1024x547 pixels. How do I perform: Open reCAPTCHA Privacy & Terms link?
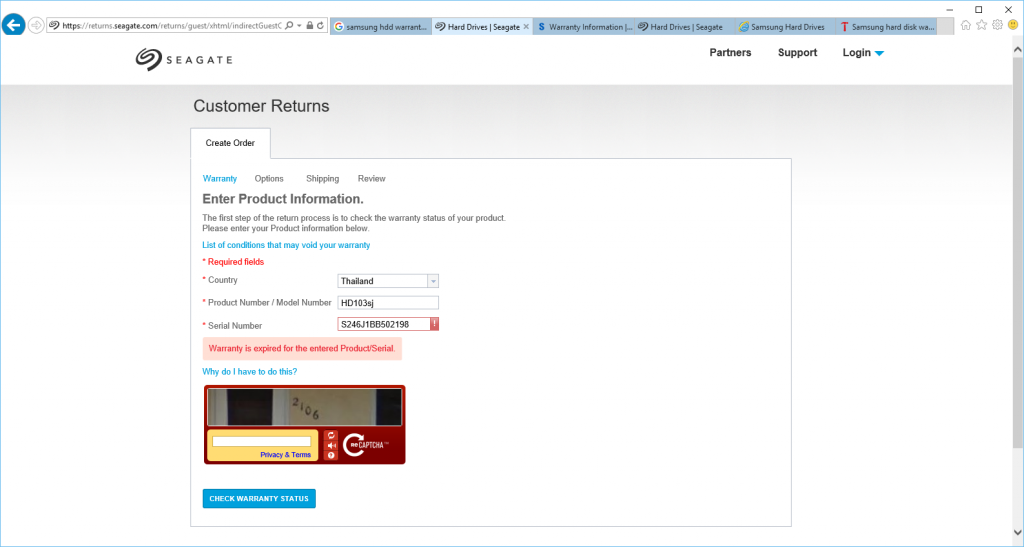click(x=285, y=455)
